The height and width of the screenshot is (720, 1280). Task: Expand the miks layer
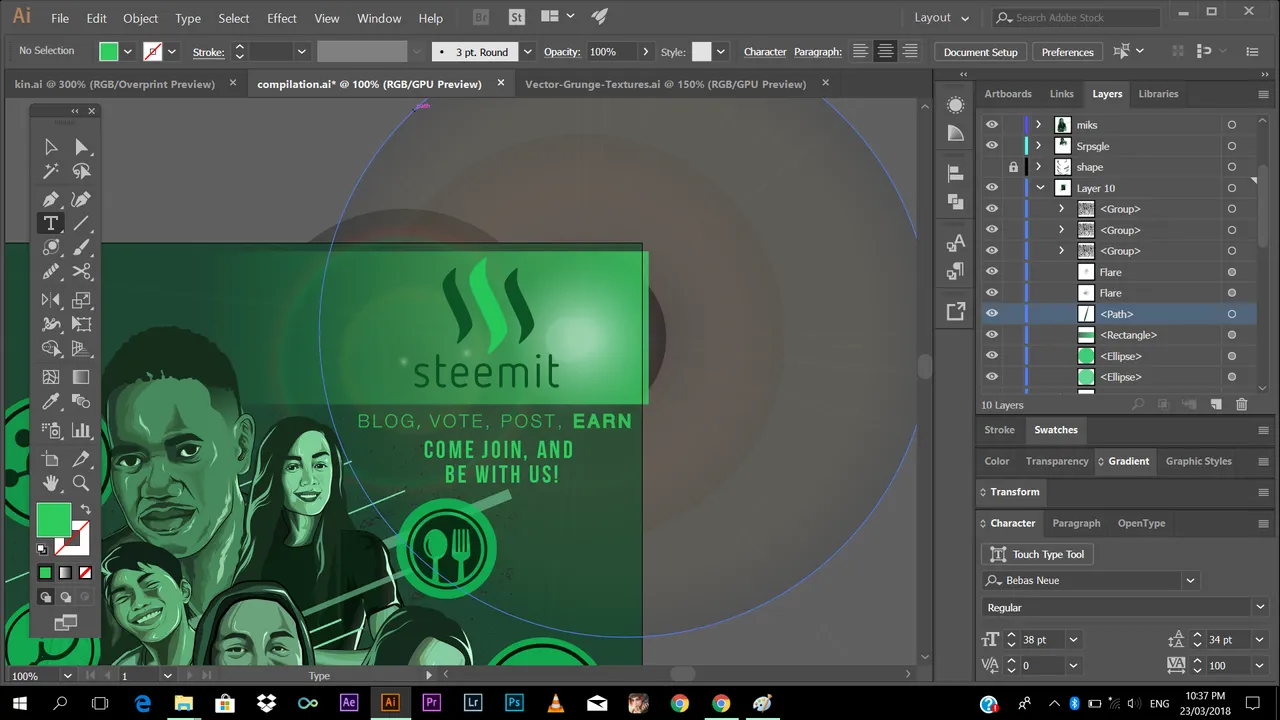tap(1038, 125)
